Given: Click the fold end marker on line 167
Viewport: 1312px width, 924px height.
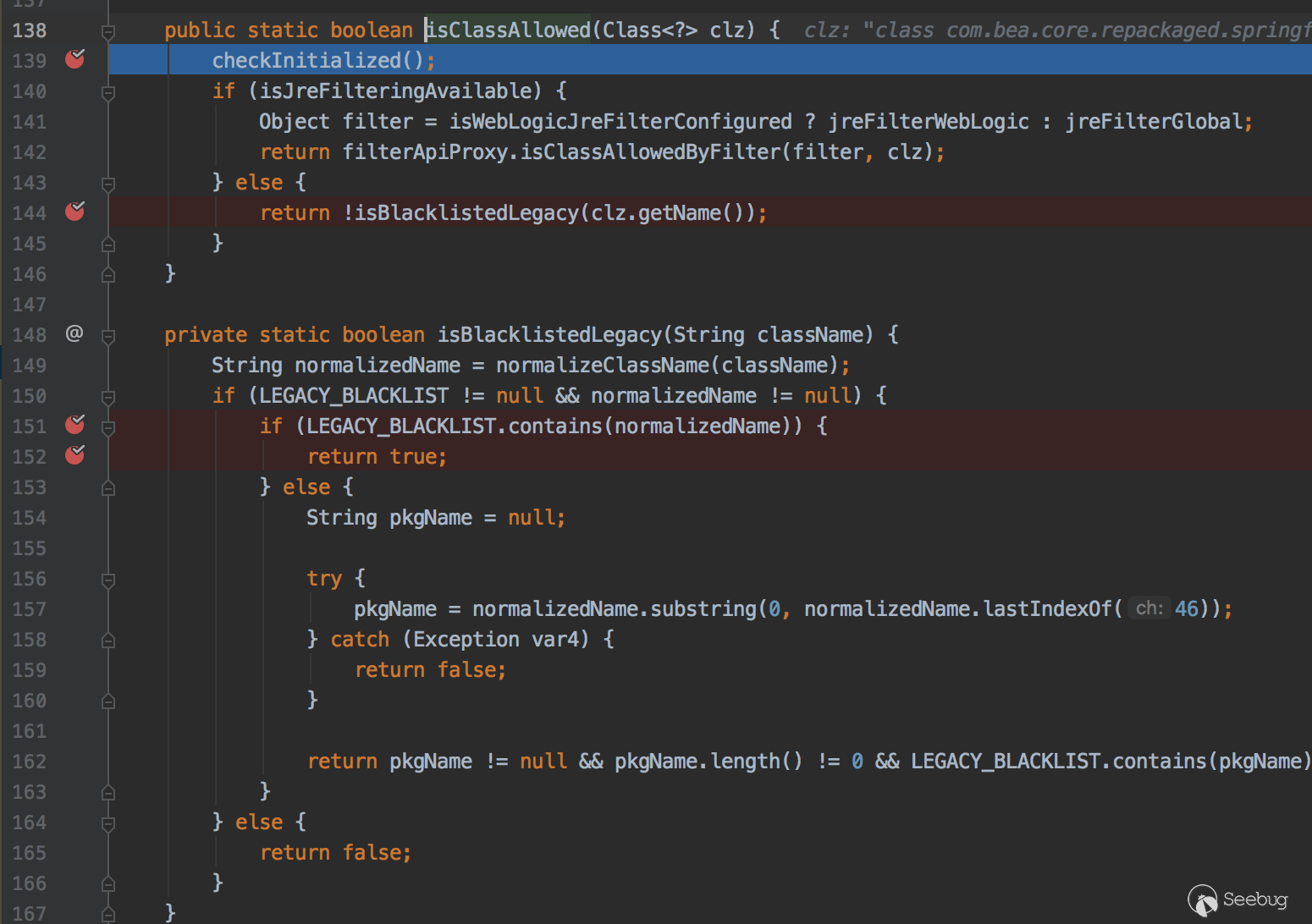Looking at the screenshot, I should coord(108,915).
